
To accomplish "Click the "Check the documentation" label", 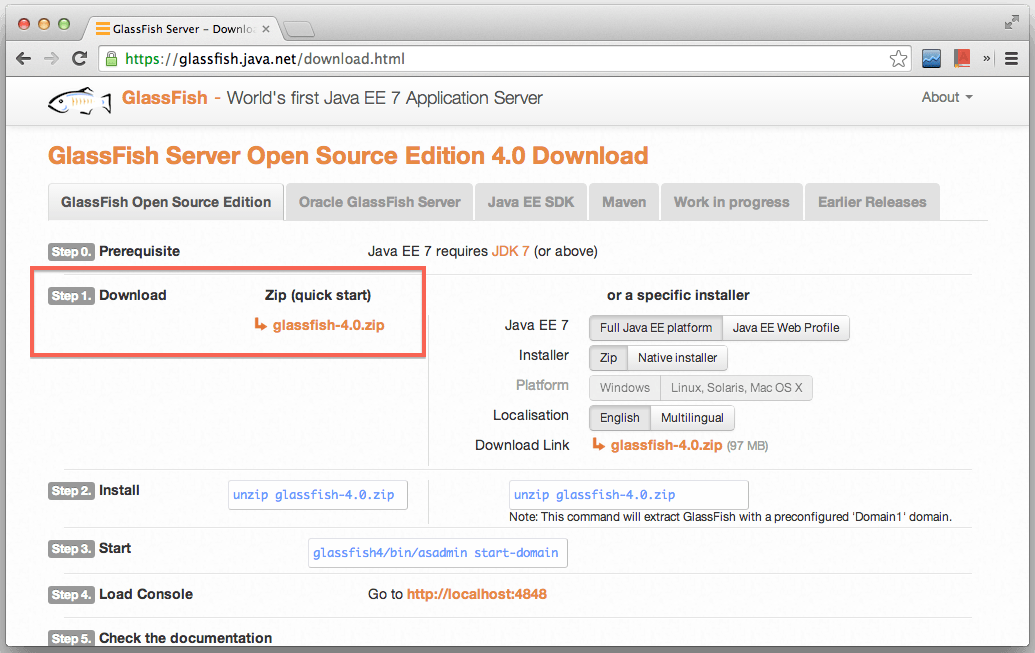I will click(x=185, y=638).
